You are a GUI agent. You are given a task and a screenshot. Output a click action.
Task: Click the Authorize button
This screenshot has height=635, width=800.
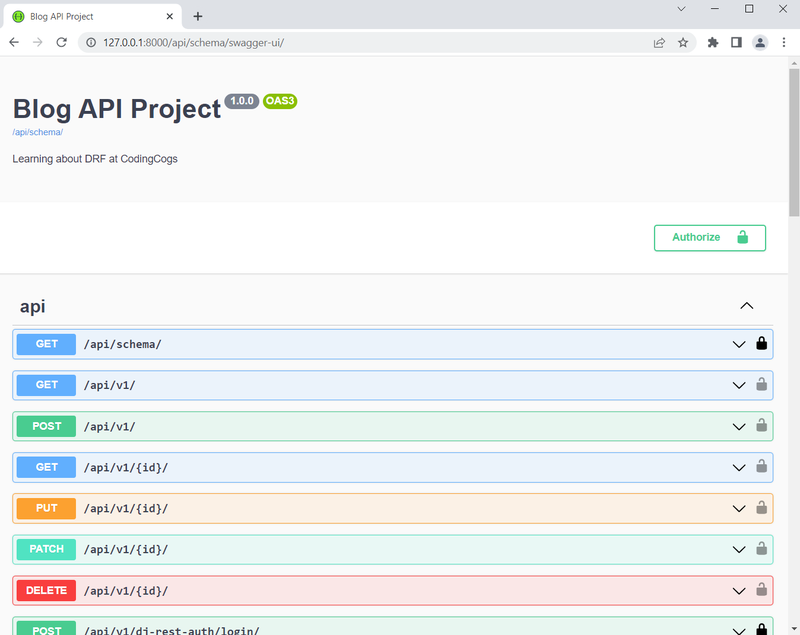[x=710, y=238]
